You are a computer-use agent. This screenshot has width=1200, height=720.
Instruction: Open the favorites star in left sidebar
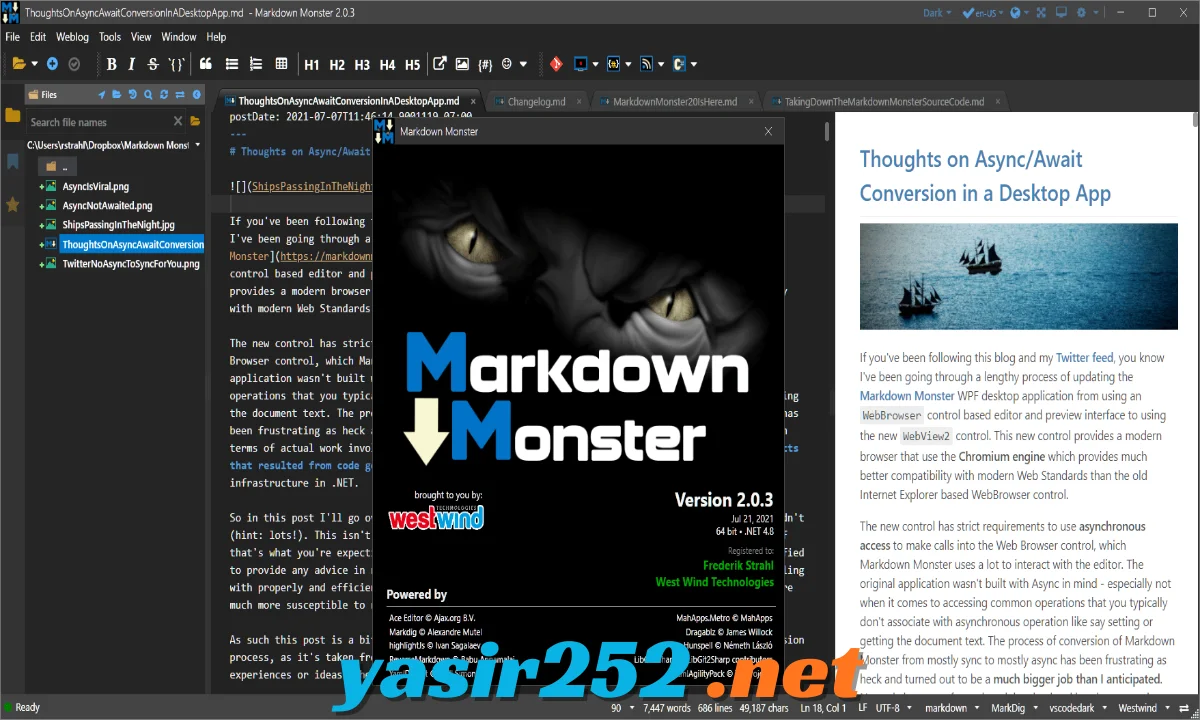click(x=12, y=205)
